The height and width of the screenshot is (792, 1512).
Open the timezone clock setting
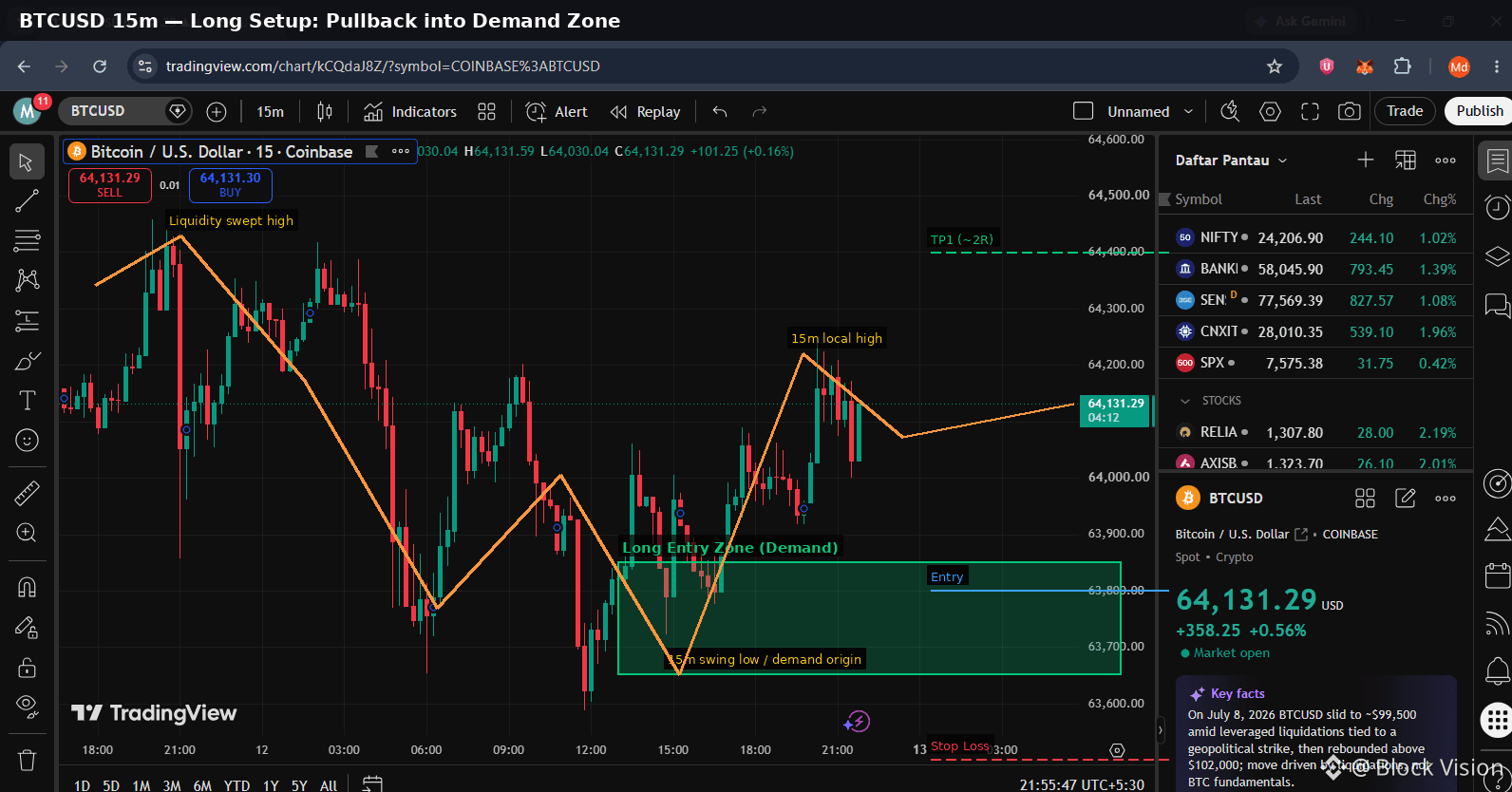(x=1082, y=784)
